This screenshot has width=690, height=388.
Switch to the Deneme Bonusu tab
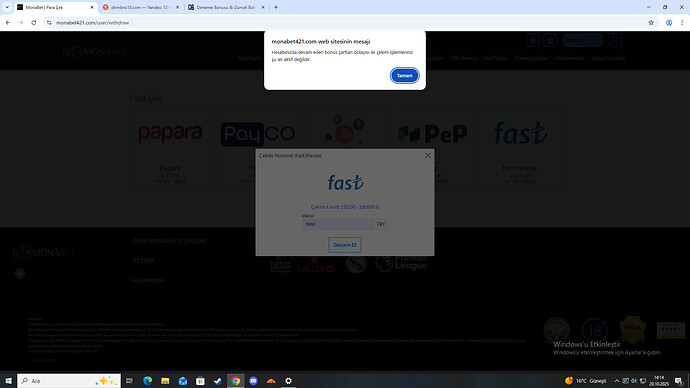(x=225, y=7)
